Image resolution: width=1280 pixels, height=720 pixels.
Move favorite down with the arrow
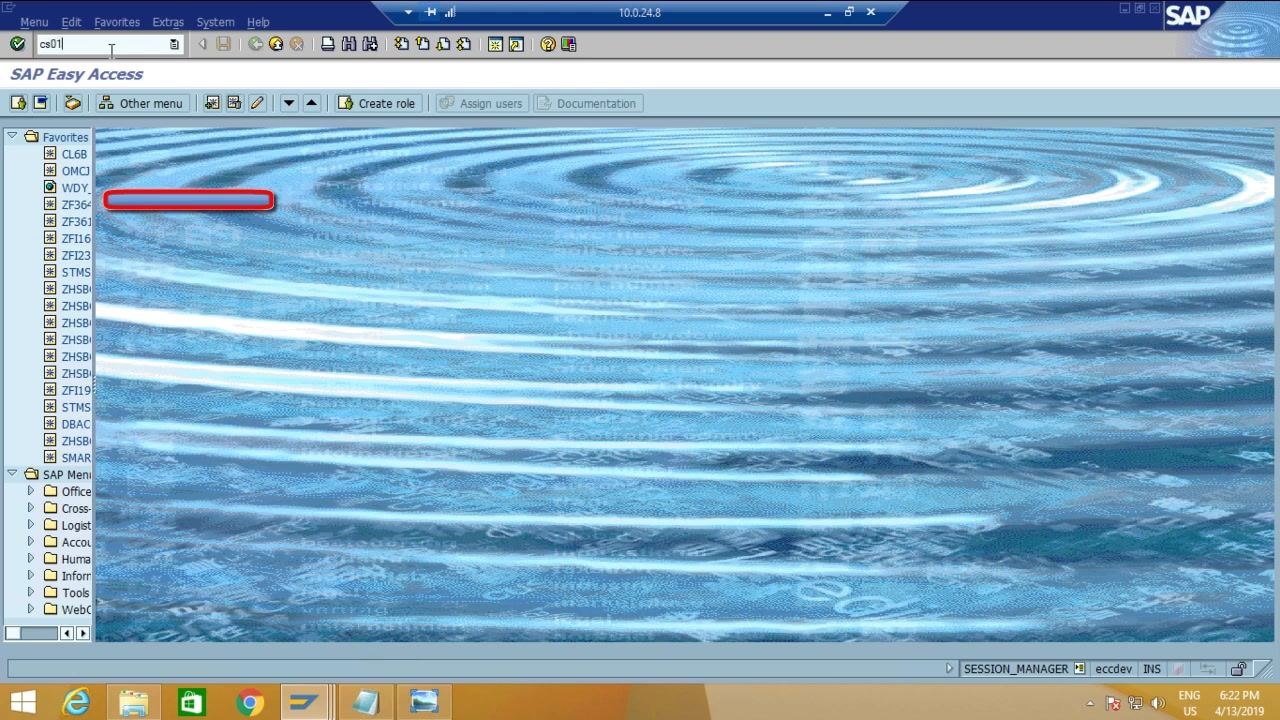(289, 103)
